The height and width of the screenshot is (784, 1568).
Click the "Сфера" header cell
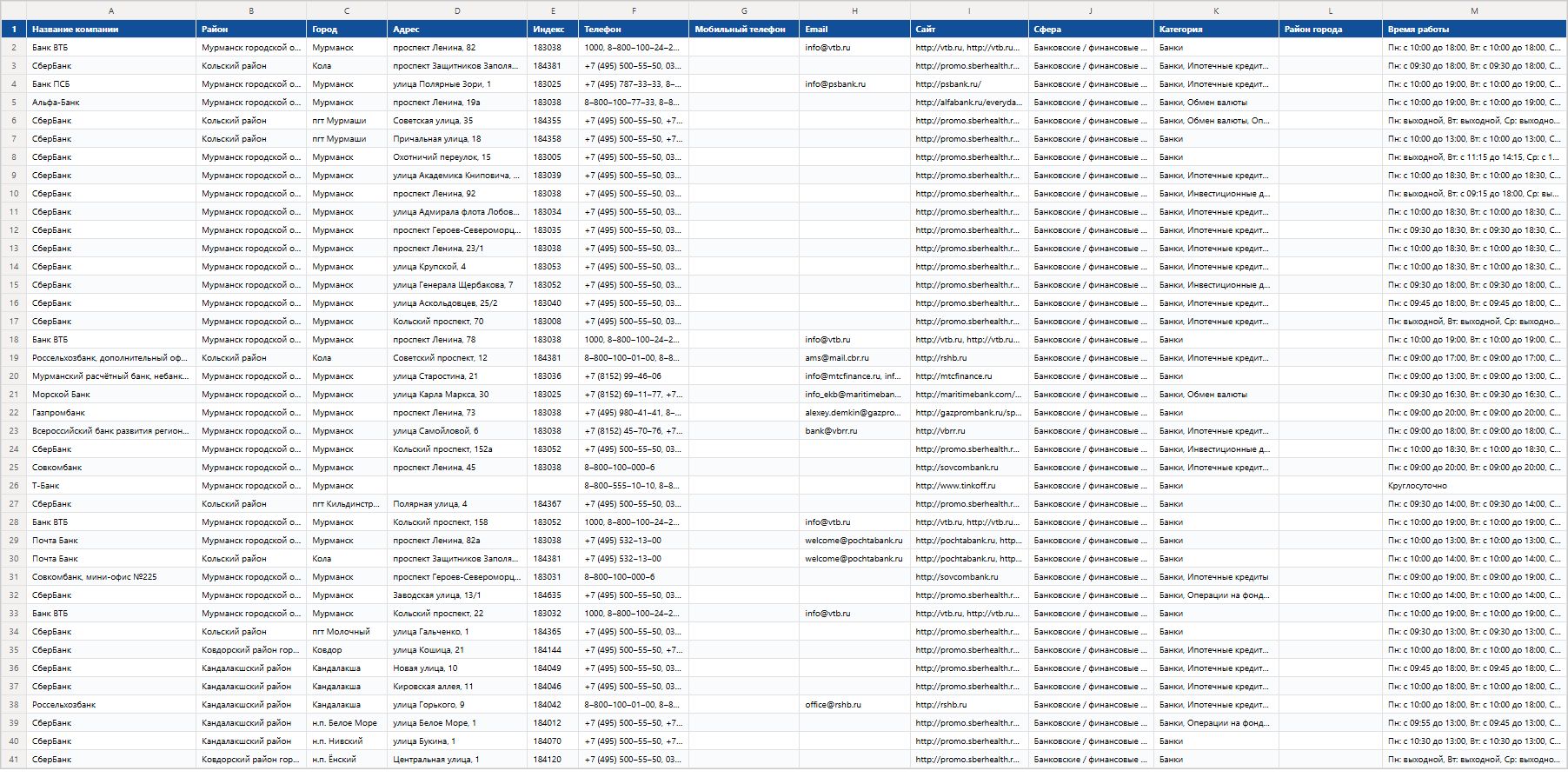click(x=1091, y=30)
